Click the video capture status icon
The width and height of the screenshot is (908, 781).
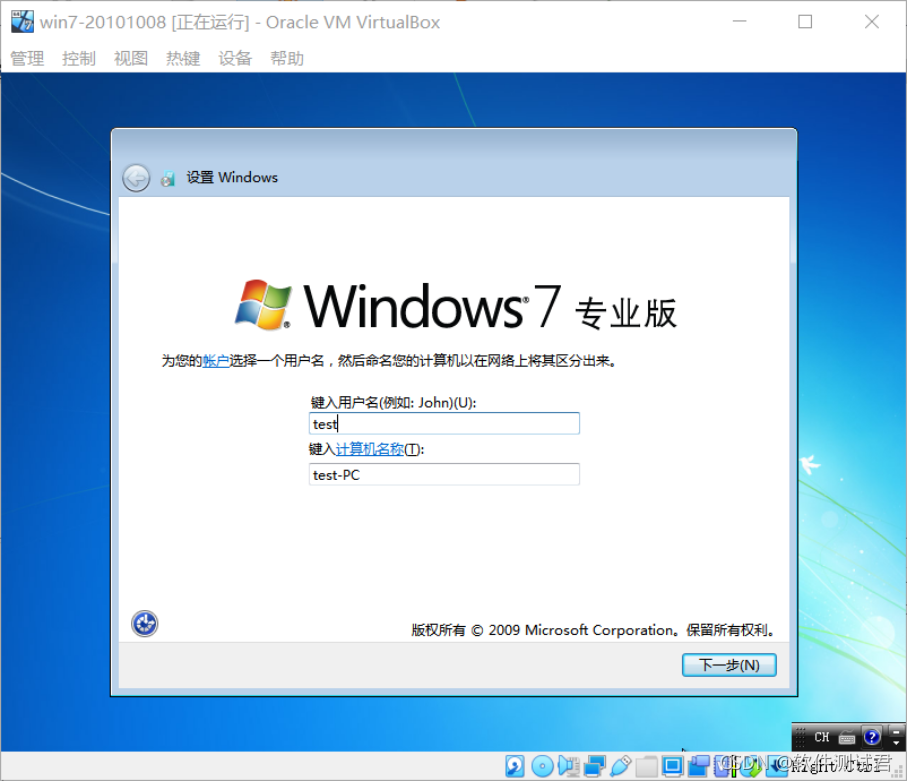tap(699, 766)
